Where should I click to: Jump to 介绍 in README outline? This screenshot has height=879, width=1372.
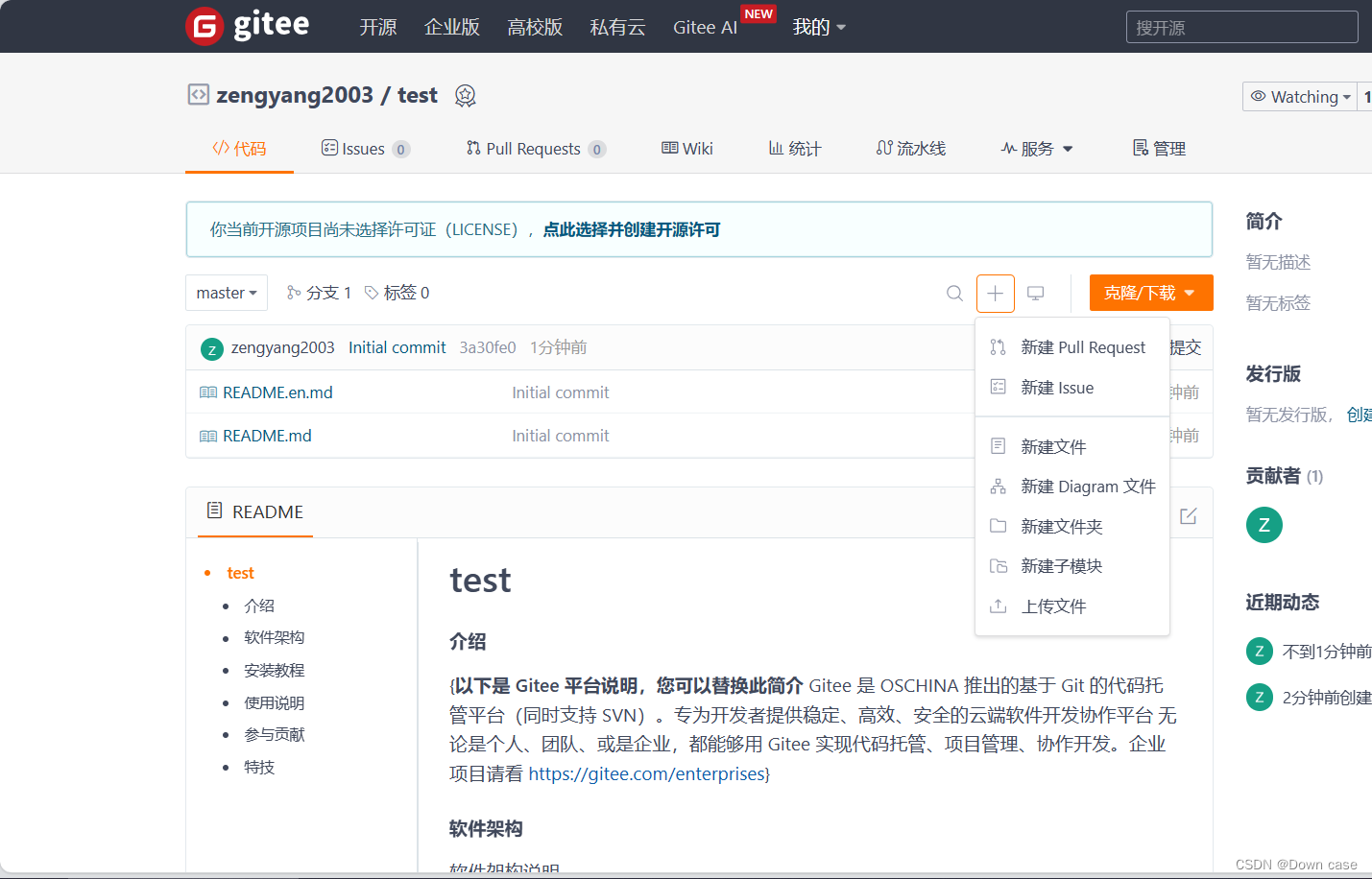click(259, 606)
